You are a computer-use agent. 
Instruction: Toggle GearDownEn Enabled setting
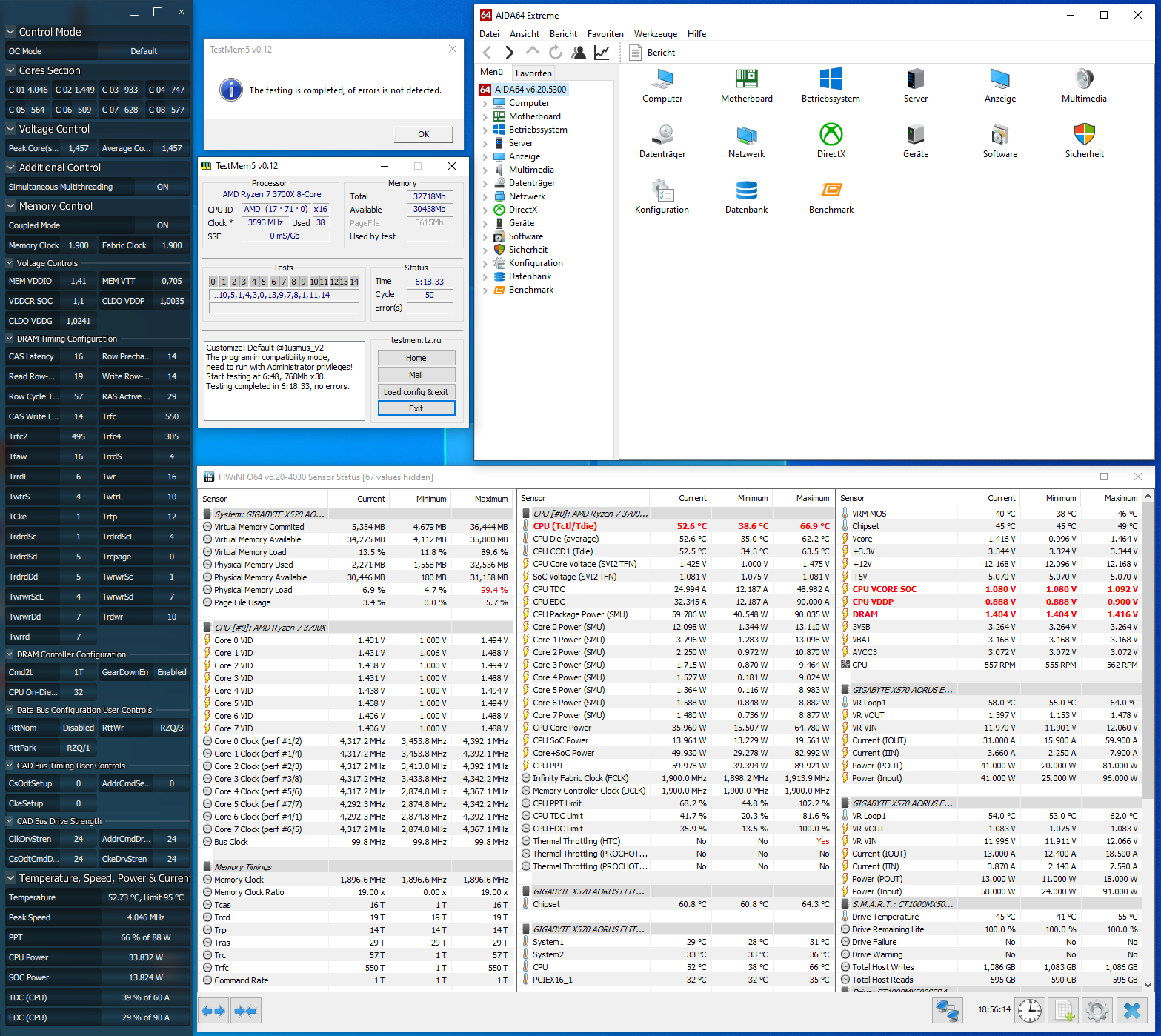[x=172, y=672]
